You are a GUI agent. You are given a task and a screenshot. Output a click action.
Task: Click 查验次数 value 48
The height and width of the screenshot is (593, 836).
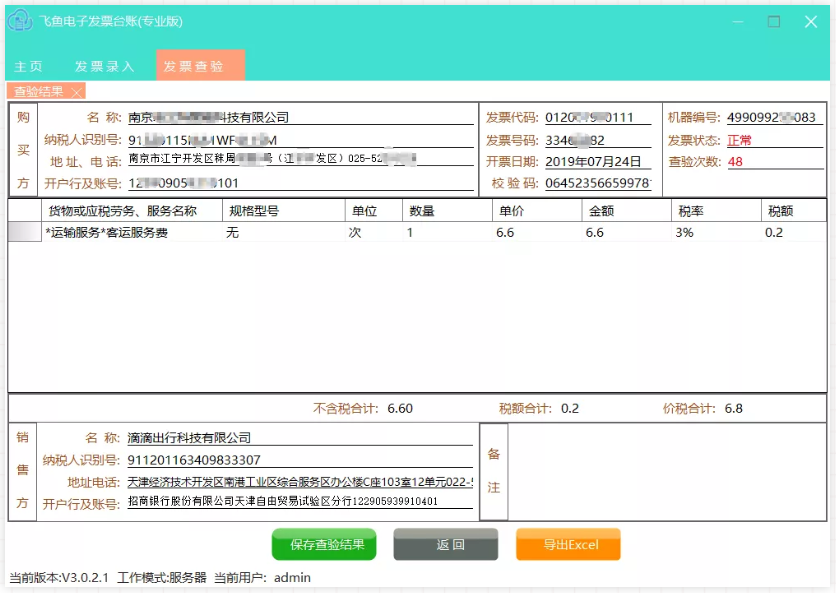pyautogui.click(x=735, y=162)
